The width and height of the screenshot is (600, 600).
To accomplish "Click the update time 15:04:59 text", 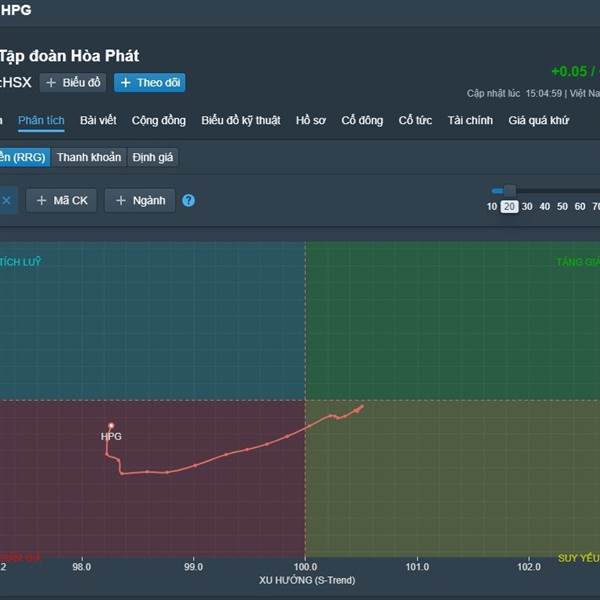I will [x=544, y=93].
